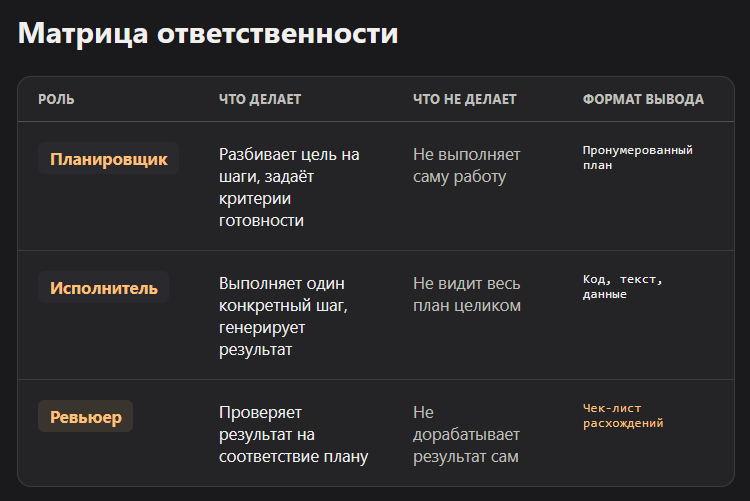The width and height of the screenshot is (750, 501).
Task: Click the heading "Матрица ответственности"
Action: click(208, 33)
